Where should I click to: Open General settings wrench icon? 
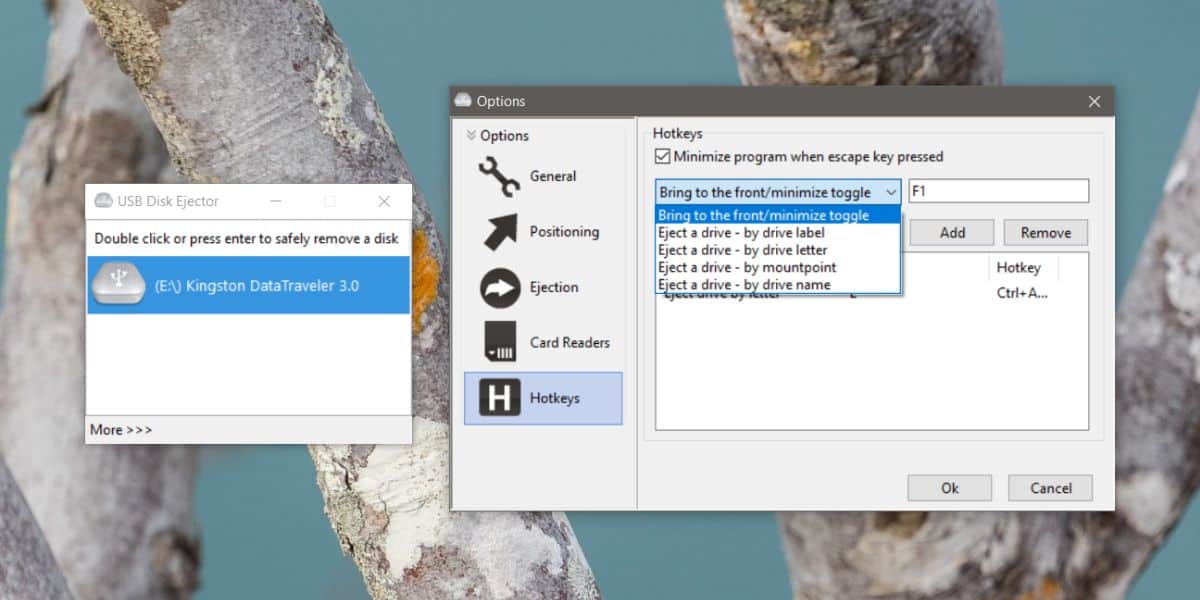(x=499, y=176)
